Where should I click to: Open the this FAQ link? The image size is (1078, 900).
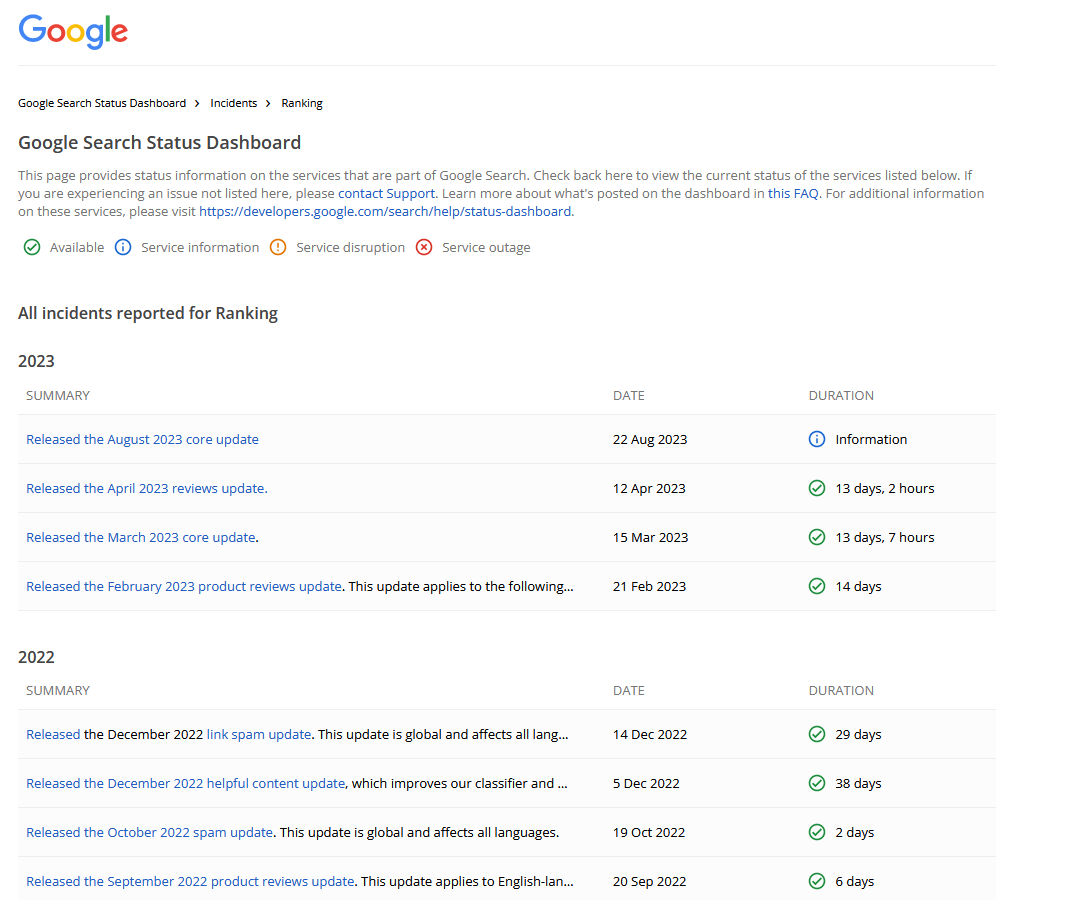(793, 193)
